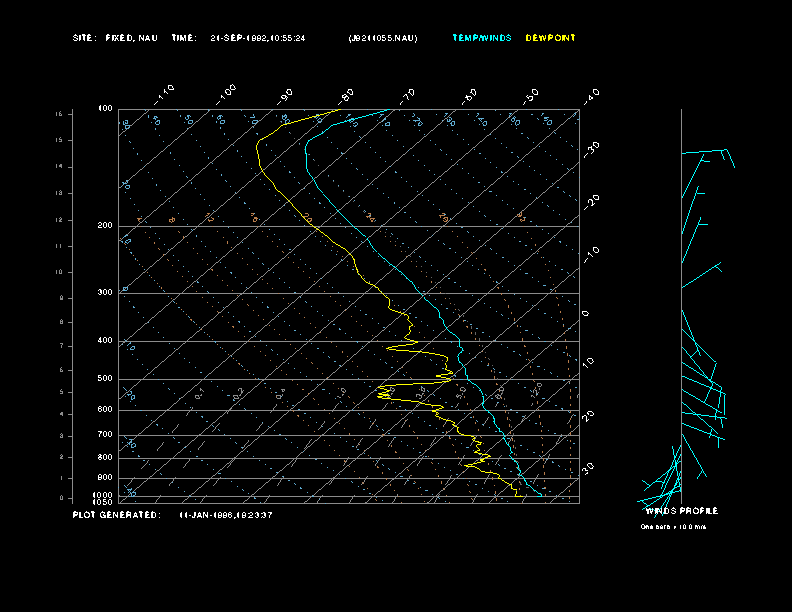Click the 2 tick on height axis
The height and width of the screenshot is (612, 792).
(62, 457)
